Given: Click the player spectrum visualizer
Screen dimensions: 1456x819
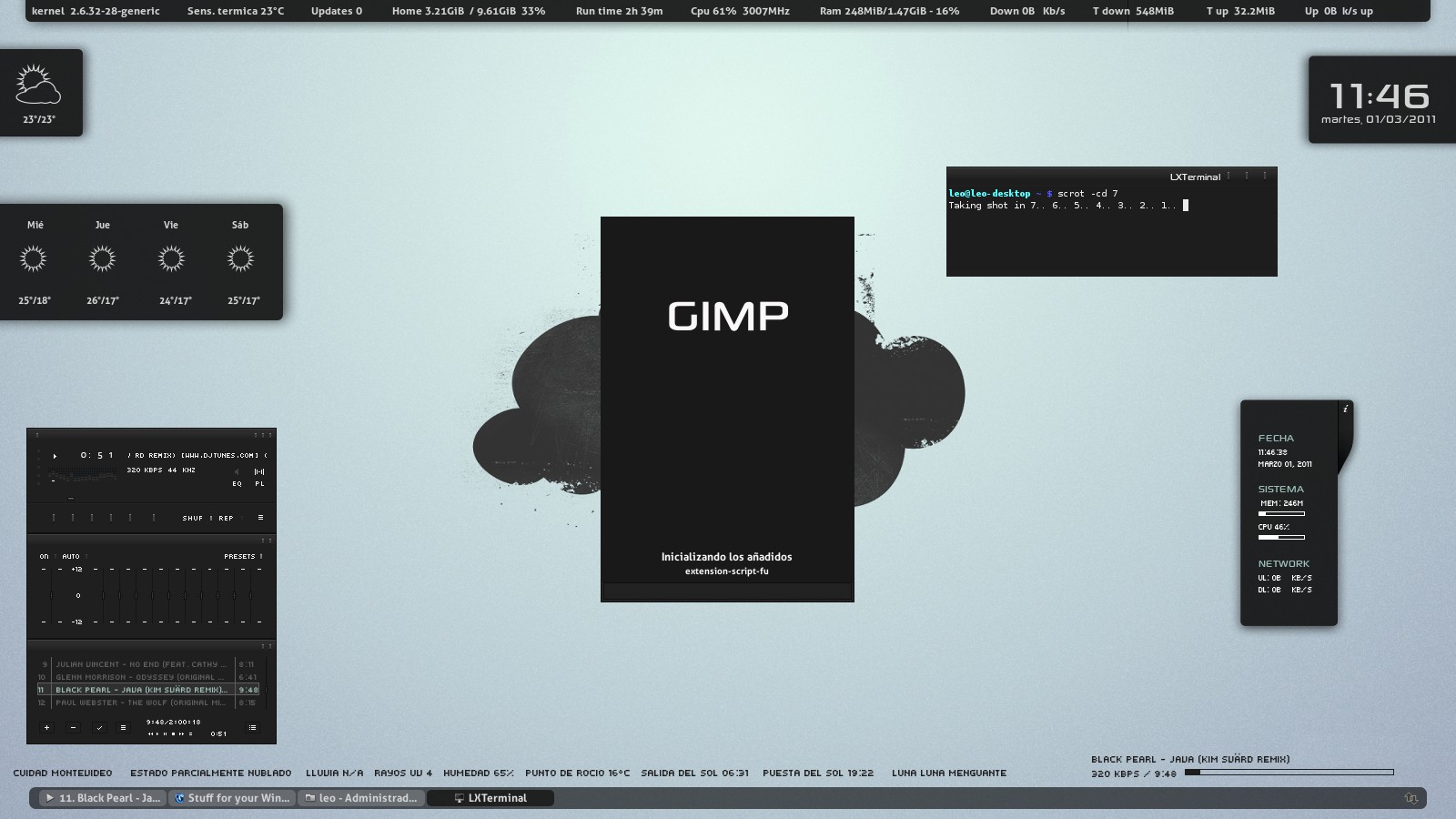Looking at the screenshot, I should pyautogui.click(x=82, y=474).
